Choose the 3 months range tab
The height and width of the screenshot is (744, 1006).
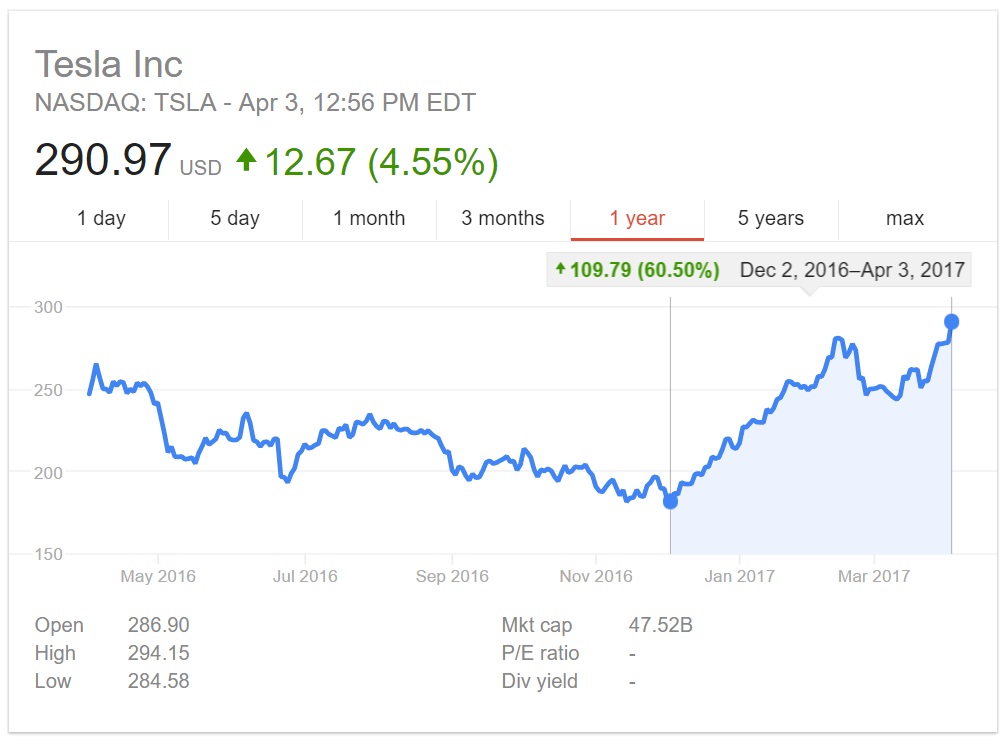pos(503,218)
